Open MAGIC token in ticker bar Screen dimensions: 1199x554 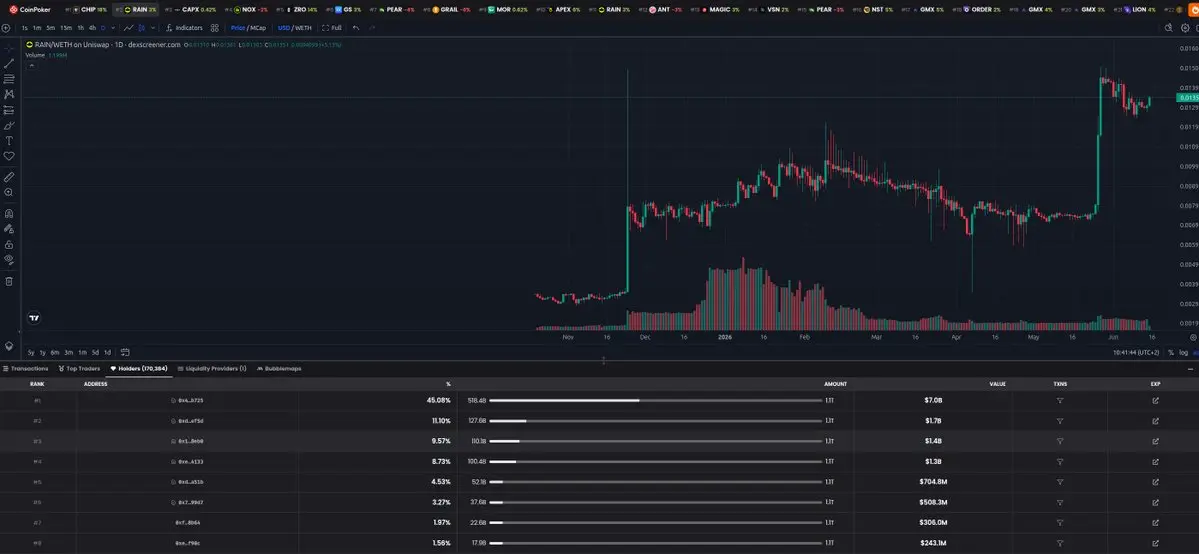713,9
